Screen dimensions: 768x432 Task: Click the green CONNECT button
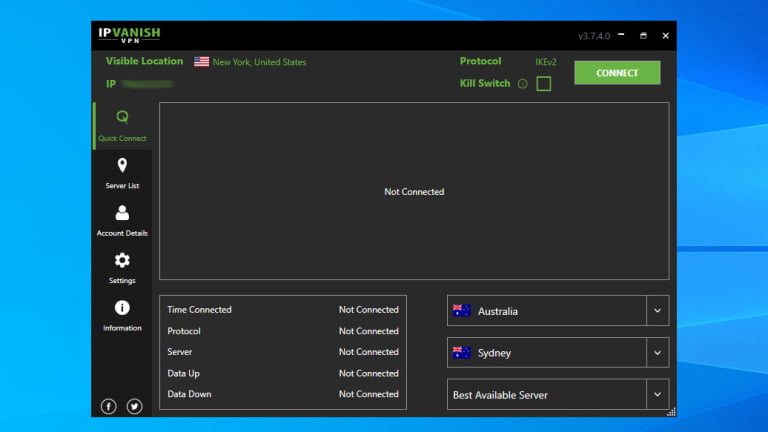pyautogui.click(x=617, y=73)
